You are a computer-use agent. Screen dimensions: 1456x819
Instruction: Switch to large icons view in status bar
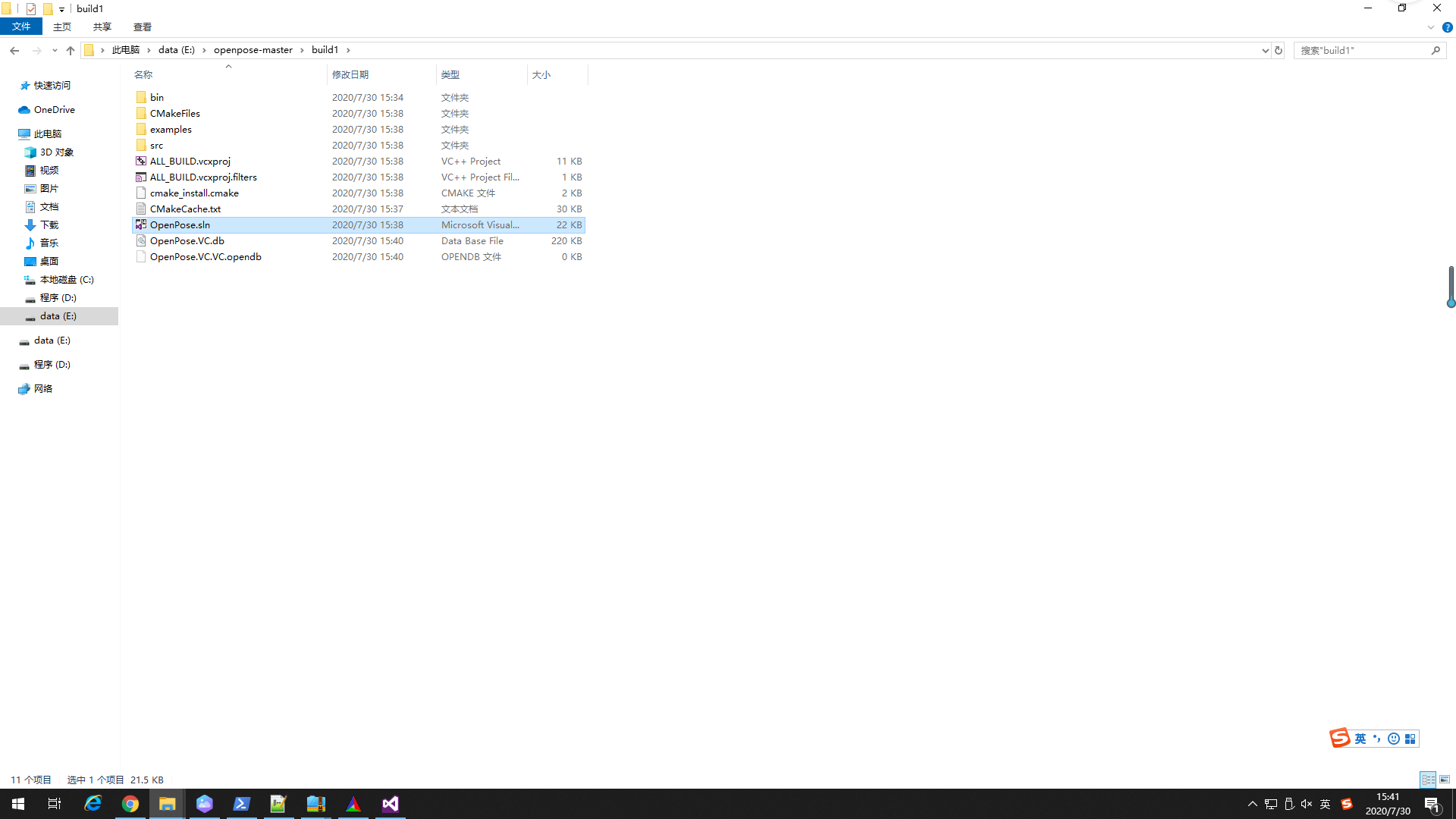(1443, 780)
